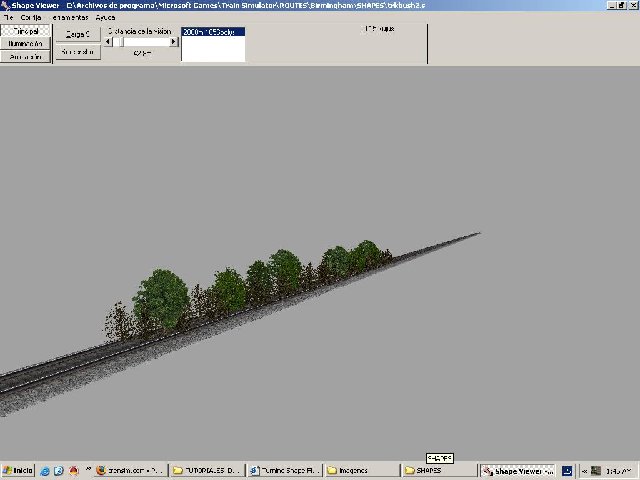Image resolution: width=640 pixels, height=480 pixels.
Task: Launch Internet Explorer from quick launch
Action: click(45, 470)
